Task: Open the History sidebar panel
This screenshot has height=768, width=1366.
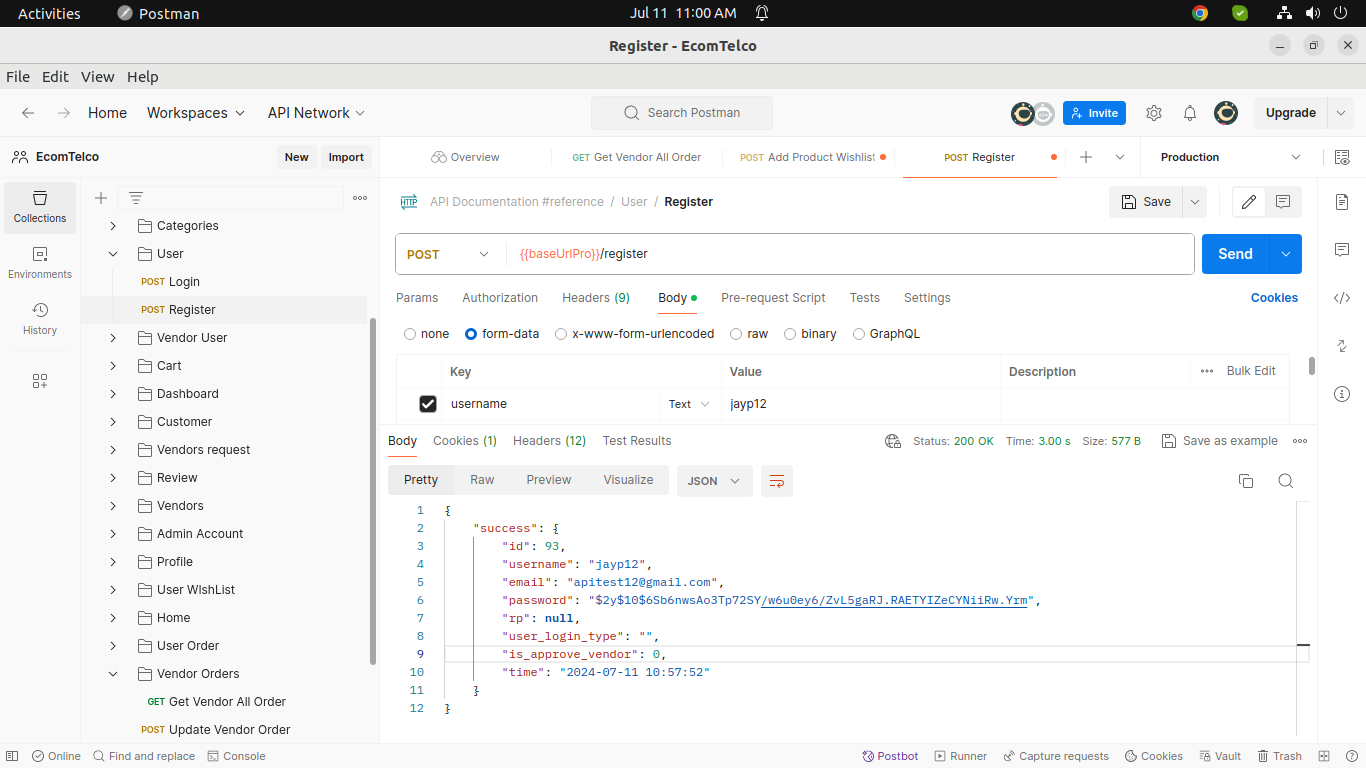Action: point(40,319)
